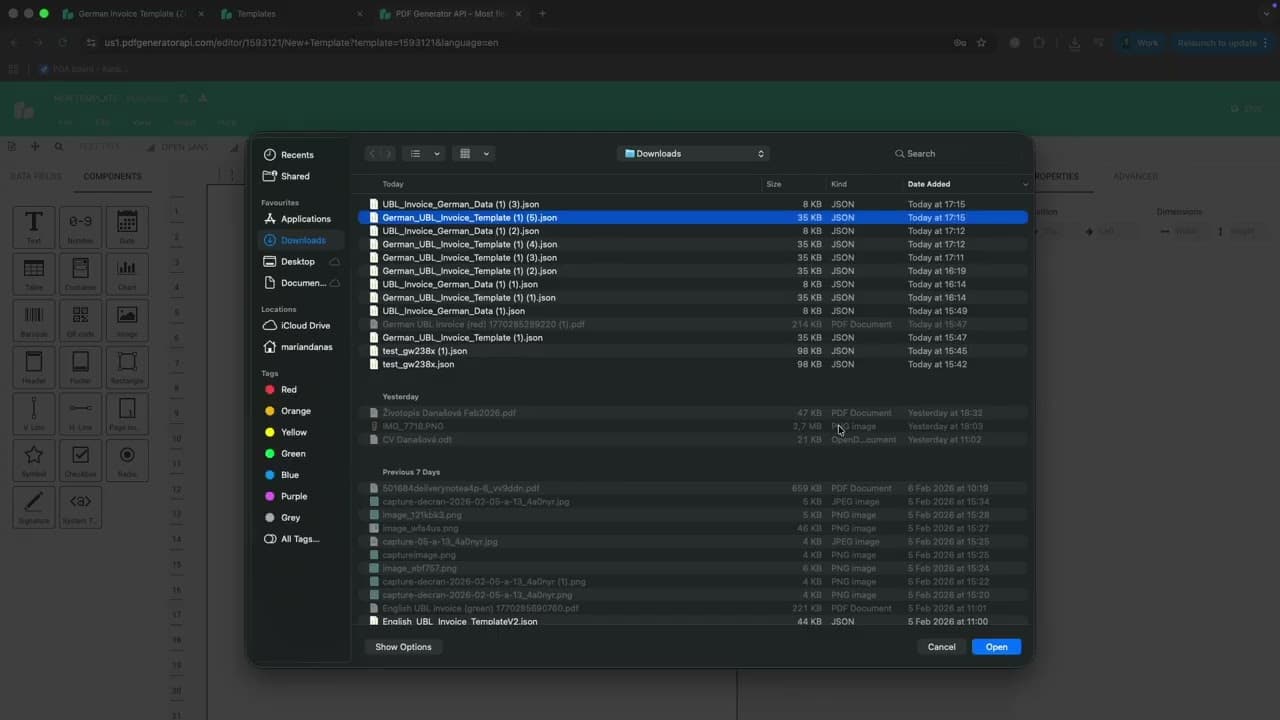Expand the grouping options dropdown
Viewport: 1280px width, 720px height.
474,154
